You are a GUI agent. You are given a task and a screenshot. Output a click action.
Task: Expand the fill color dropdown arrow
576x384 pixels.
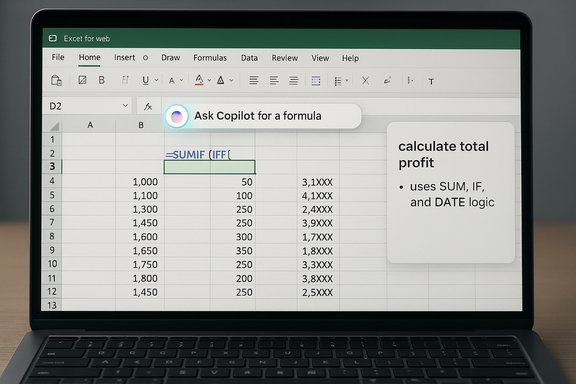click(x=231, y=80)
